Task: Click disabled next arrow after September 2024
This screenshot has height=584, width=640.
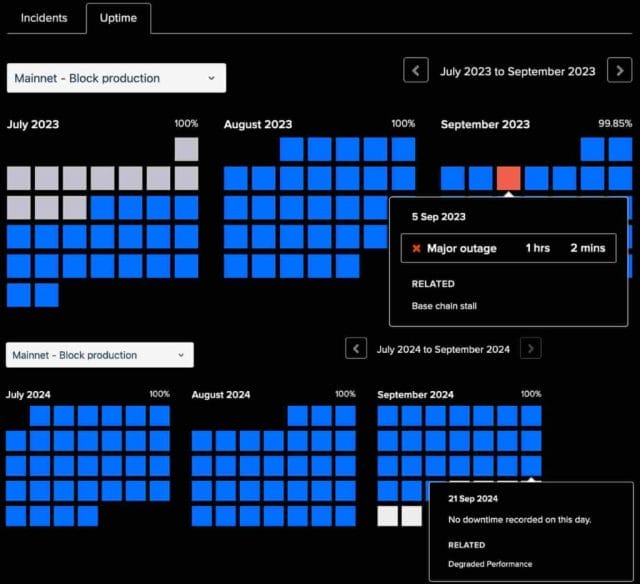Action: (531, 349)
